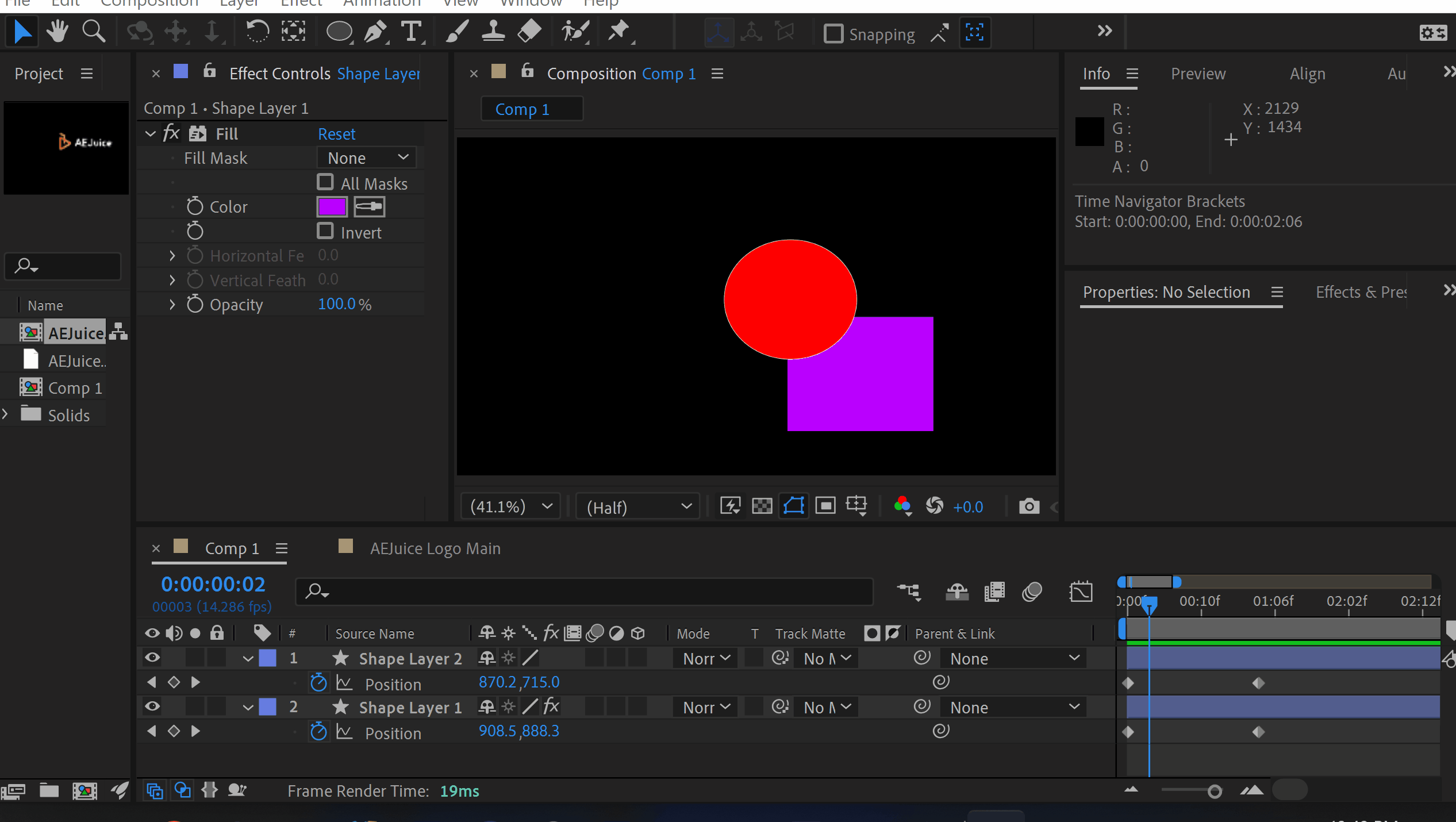Switch to the Preview panel tab
The image size is (1456, 822).
tap(1198, 74)
